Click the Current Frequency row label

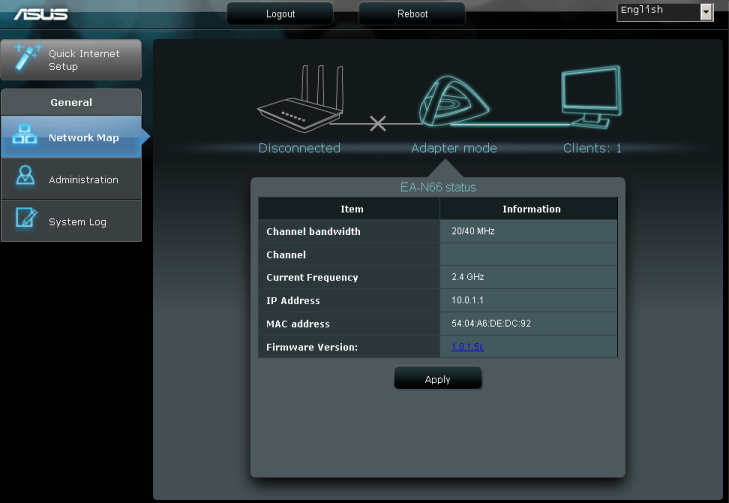[312, 278]
